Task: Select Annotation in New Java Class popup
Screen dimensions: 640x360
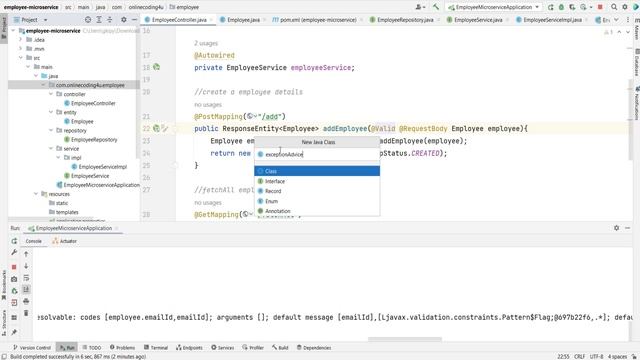Action: 317,211
